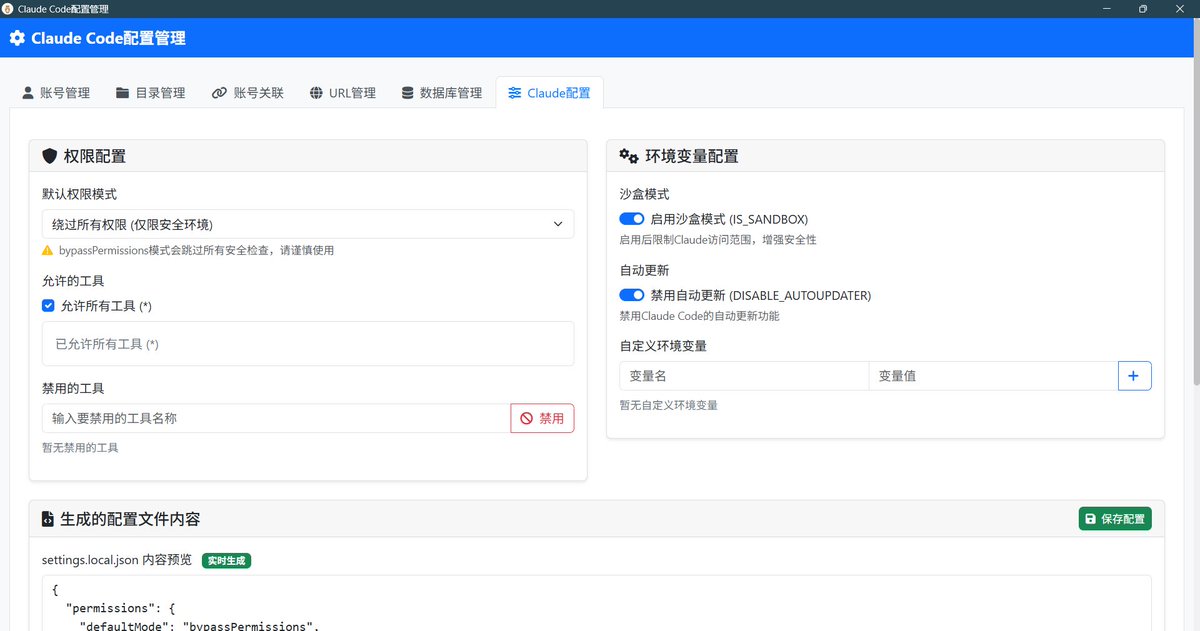Click the green 保存配置 button
This screenshot has width=1200, height=631.
pos(1115,519)
